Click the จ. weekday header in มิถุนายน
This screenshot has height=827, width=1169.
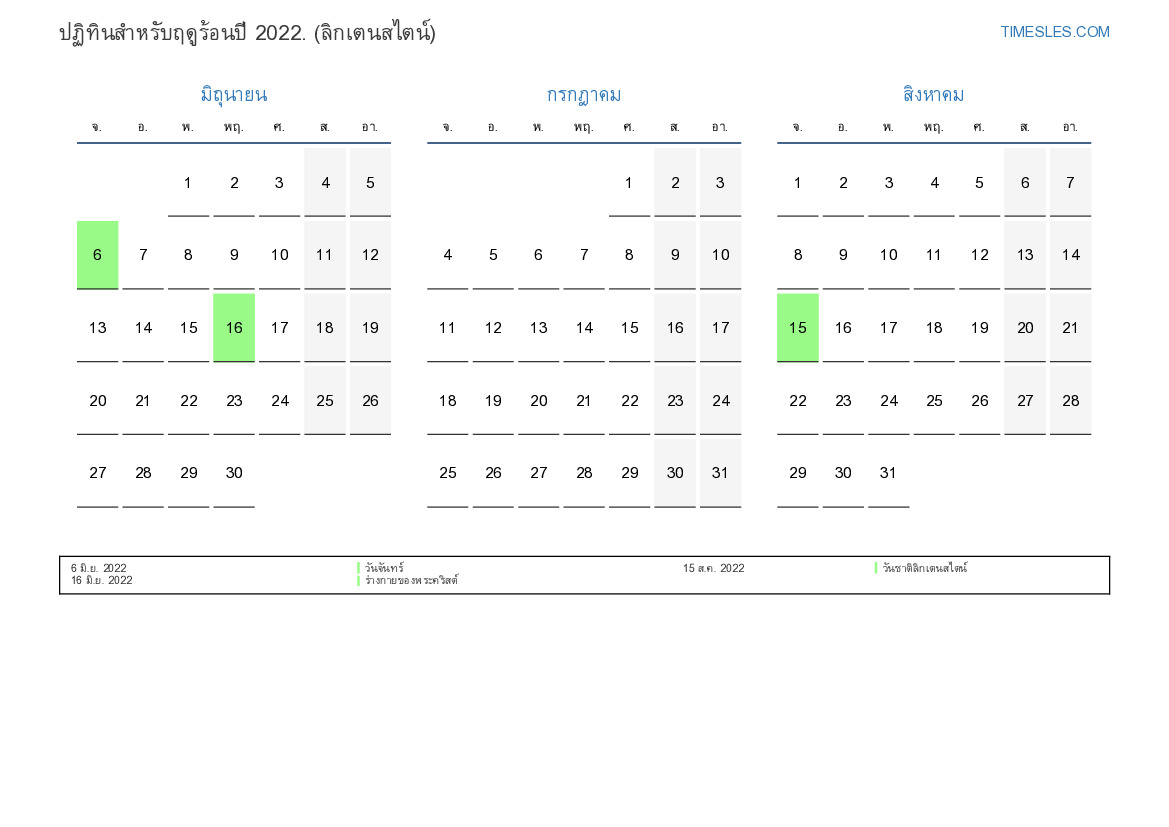click(x=97, y=128)
